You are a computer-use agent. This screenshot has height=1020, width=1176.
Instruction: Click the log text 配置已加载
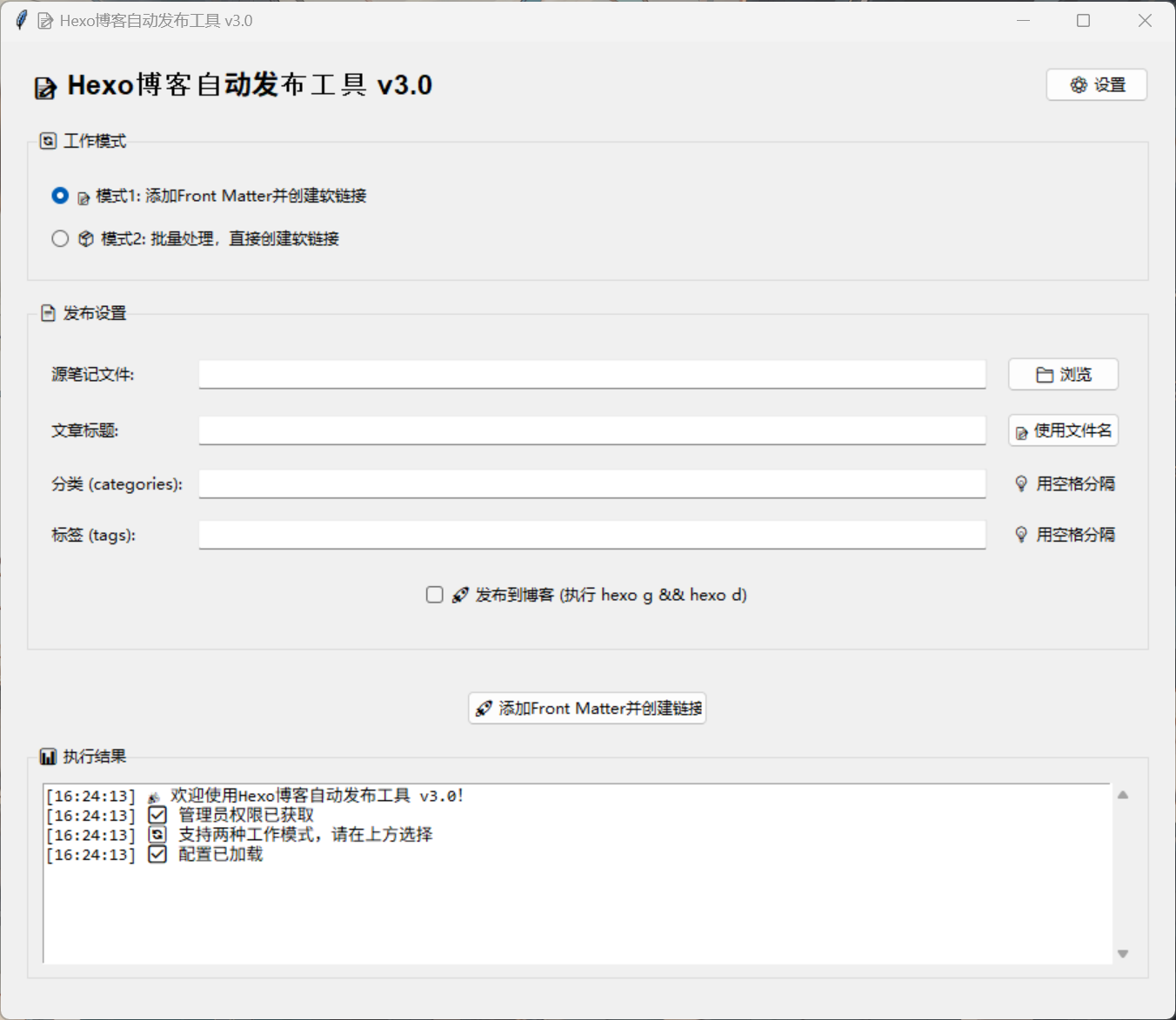point(221,854)
